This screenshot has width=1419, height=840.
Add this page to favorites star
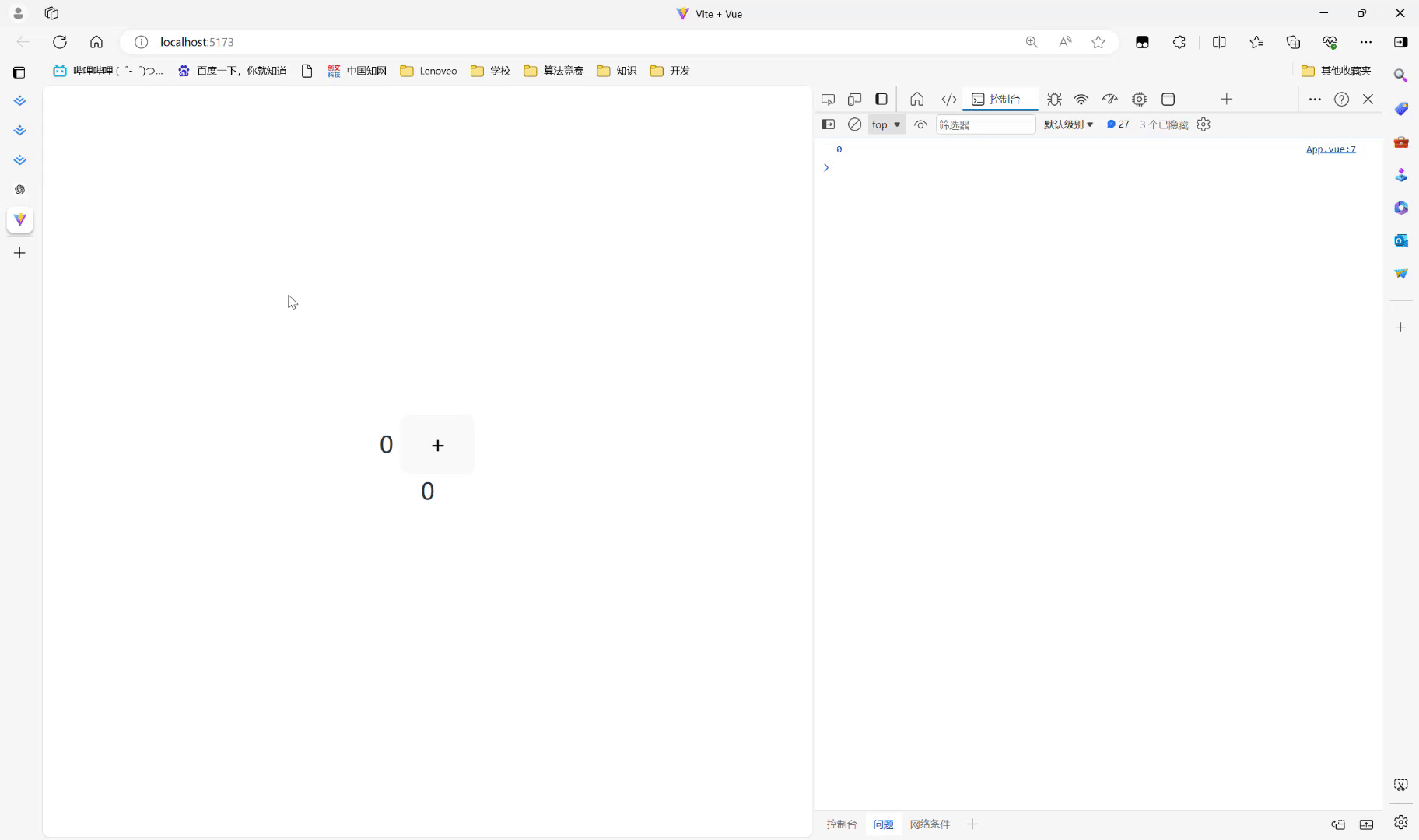coord(1098,42)
